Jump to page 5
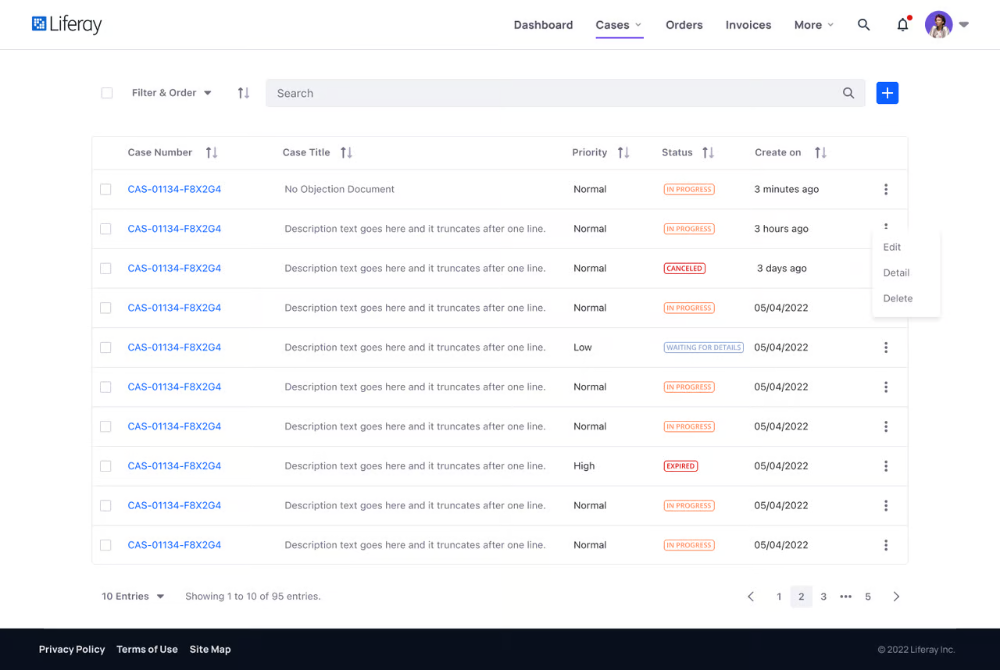This screenshot has height=670, width=1000. pyautogui.click(x=868, y=597)
